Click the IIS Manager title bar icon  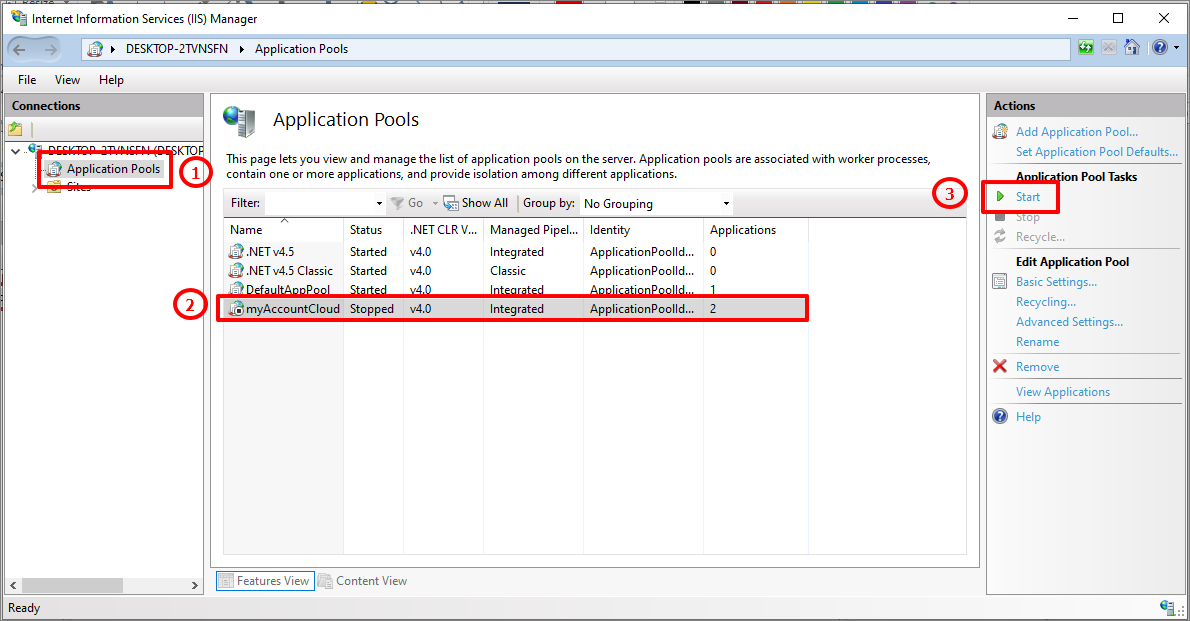pyautogui.click(x=19, y=17)
